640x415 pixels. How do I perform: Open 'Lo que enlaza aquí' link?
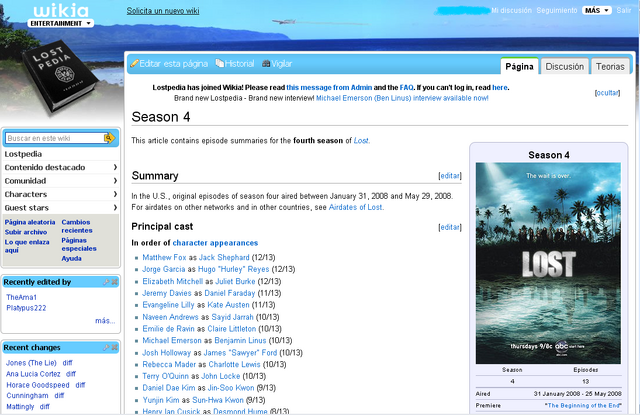click(x=27, y=246)
